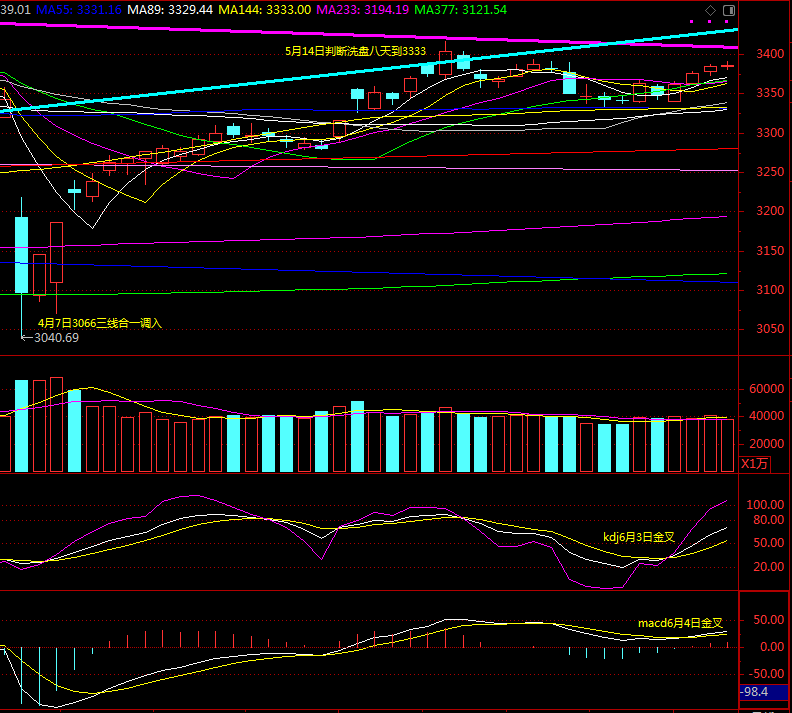Select the MA377: 3121.54 indicator label
The width and height of the screenshot is (792, 713).
click(460, 10)
